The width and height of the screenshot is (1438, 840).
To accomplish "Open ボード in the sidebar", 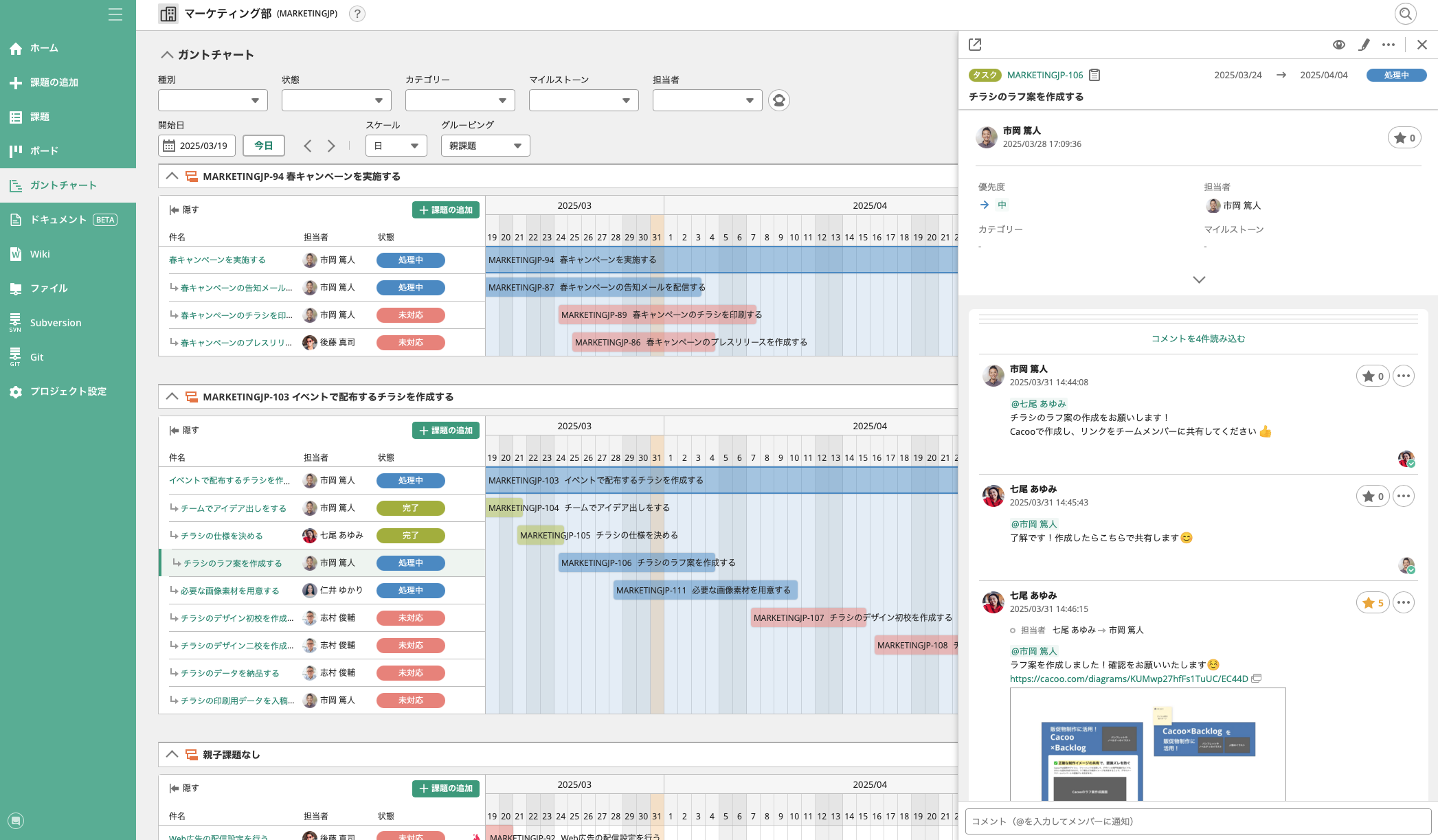I will (44, 151).
